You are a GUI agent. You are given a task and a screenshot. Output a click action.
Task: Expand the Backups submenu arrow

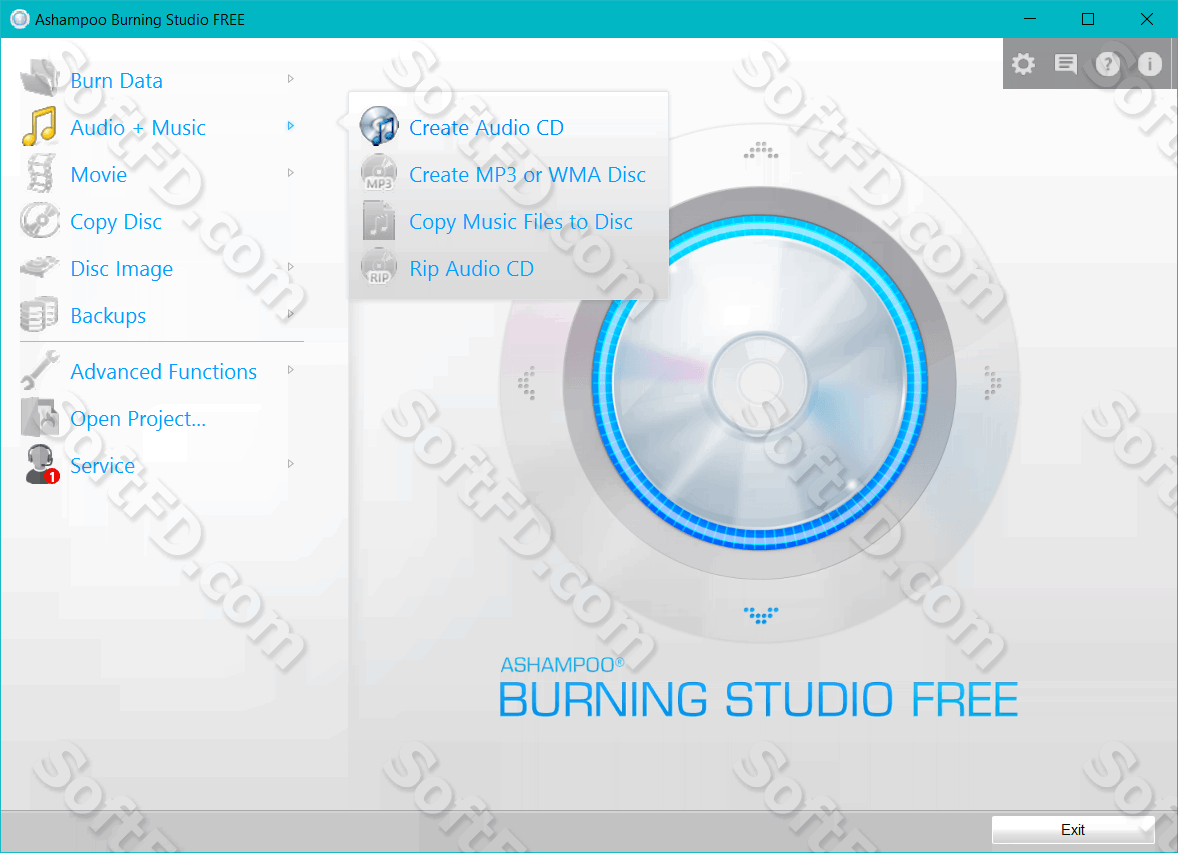click(291, 314)
